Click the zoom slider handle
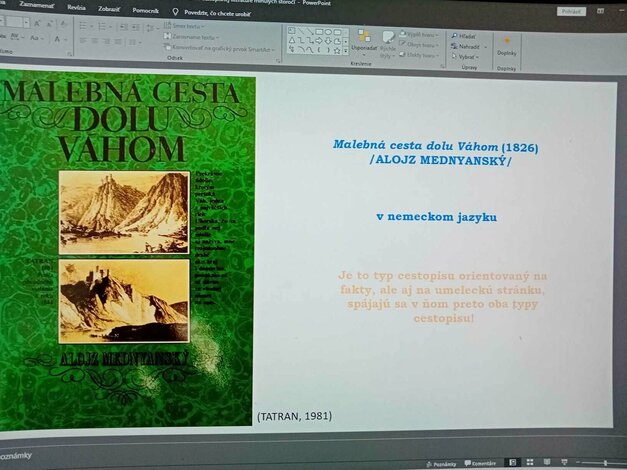 (x=605, y=463)
